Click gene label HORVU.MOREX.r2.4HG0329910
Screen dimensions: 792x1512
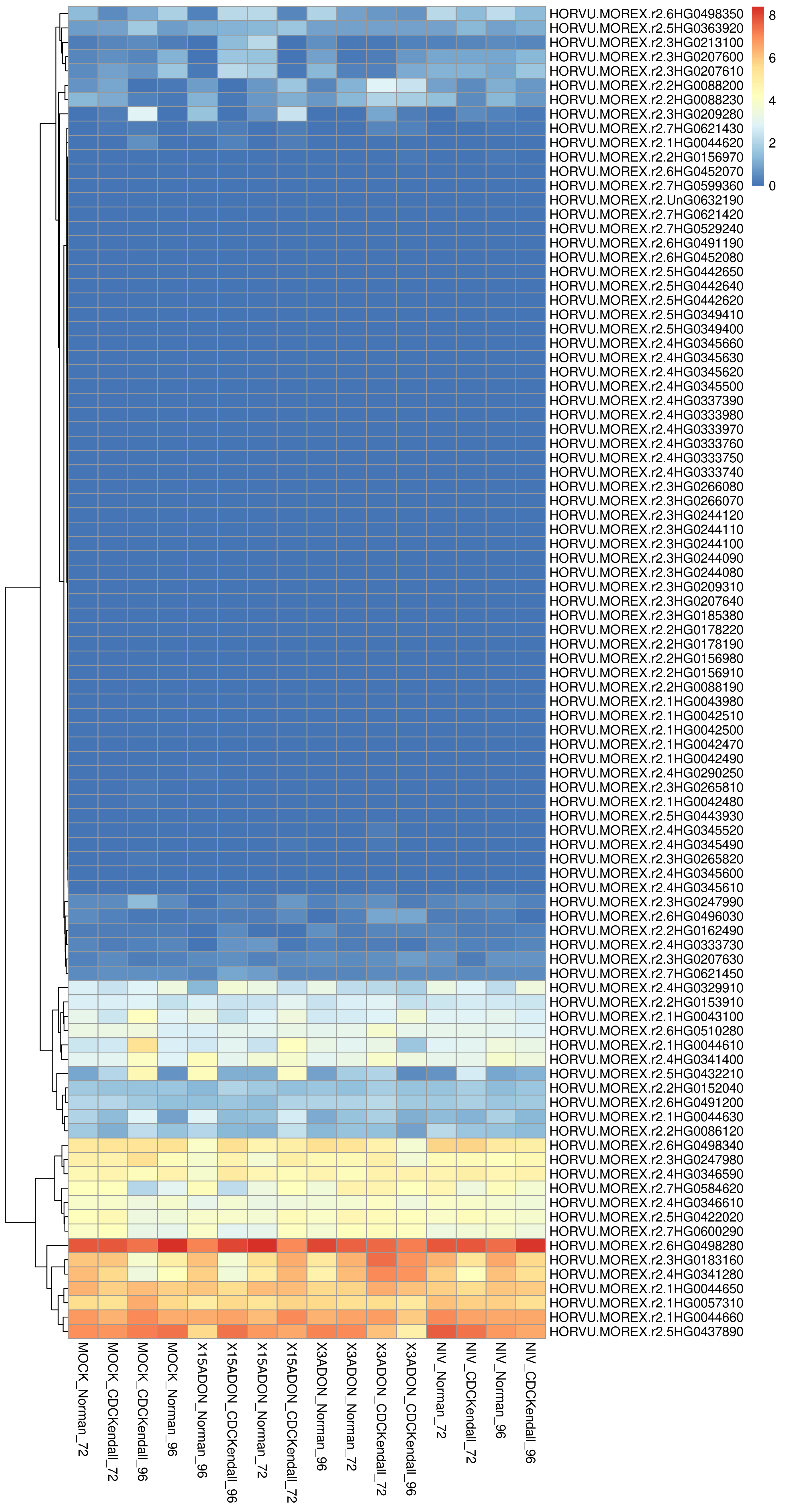click(x=646, y=988)
